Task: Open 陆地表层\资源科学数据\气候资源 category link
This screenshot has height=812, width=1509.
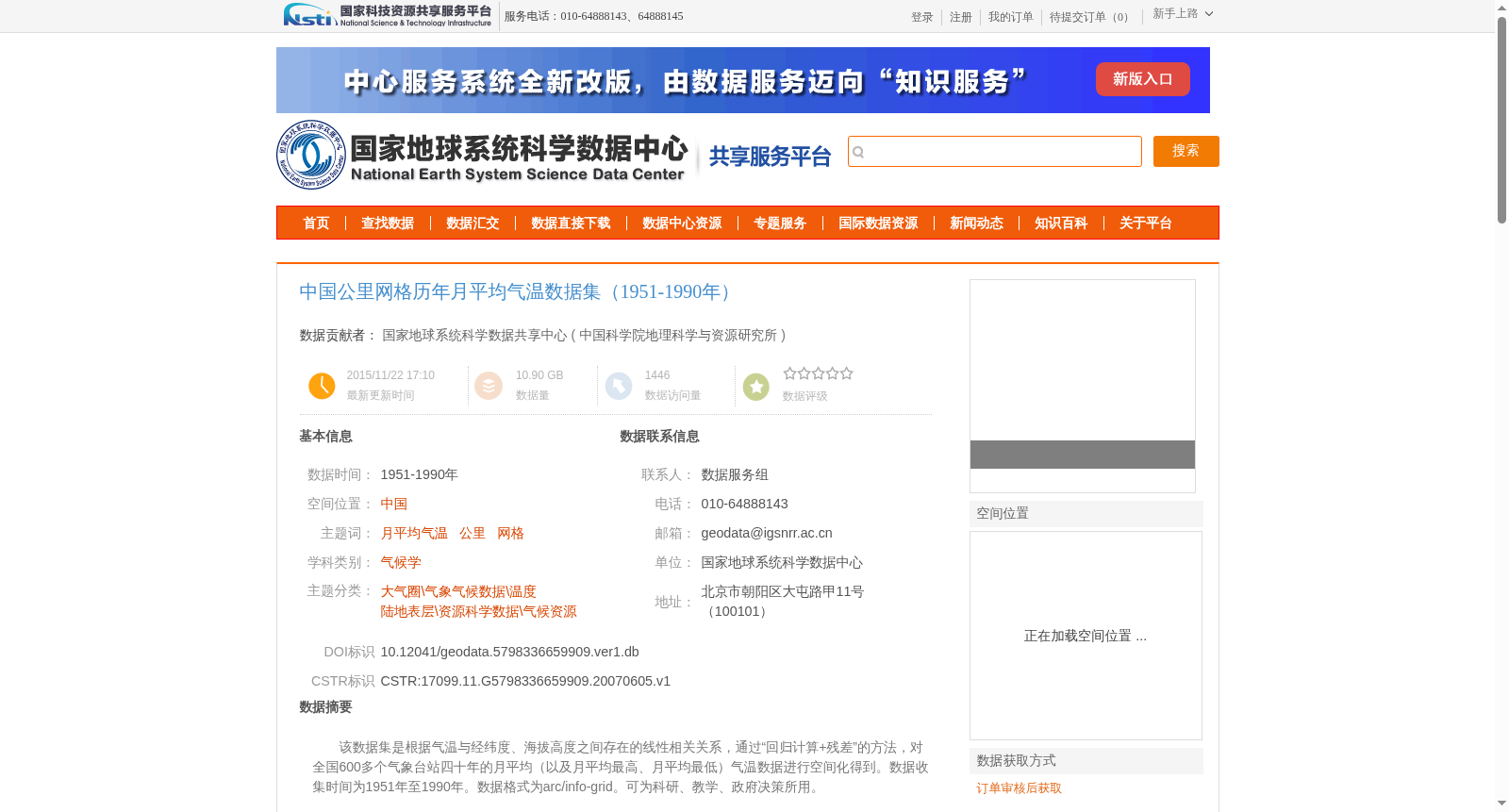Action: (478, 611)
